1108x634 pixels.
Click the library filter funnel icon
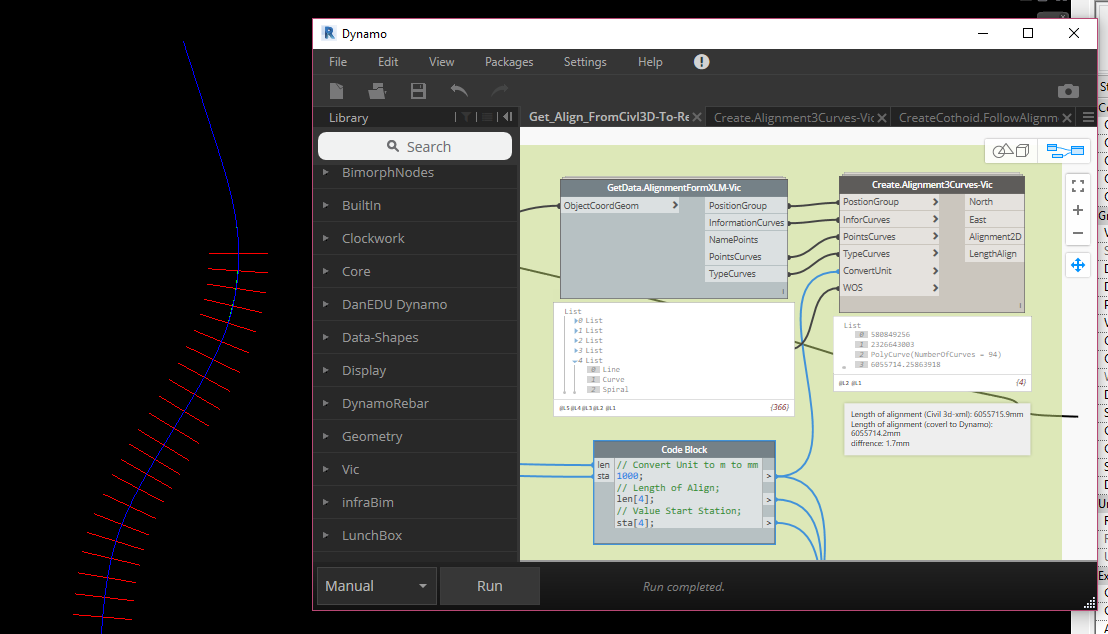click(466, 117)
